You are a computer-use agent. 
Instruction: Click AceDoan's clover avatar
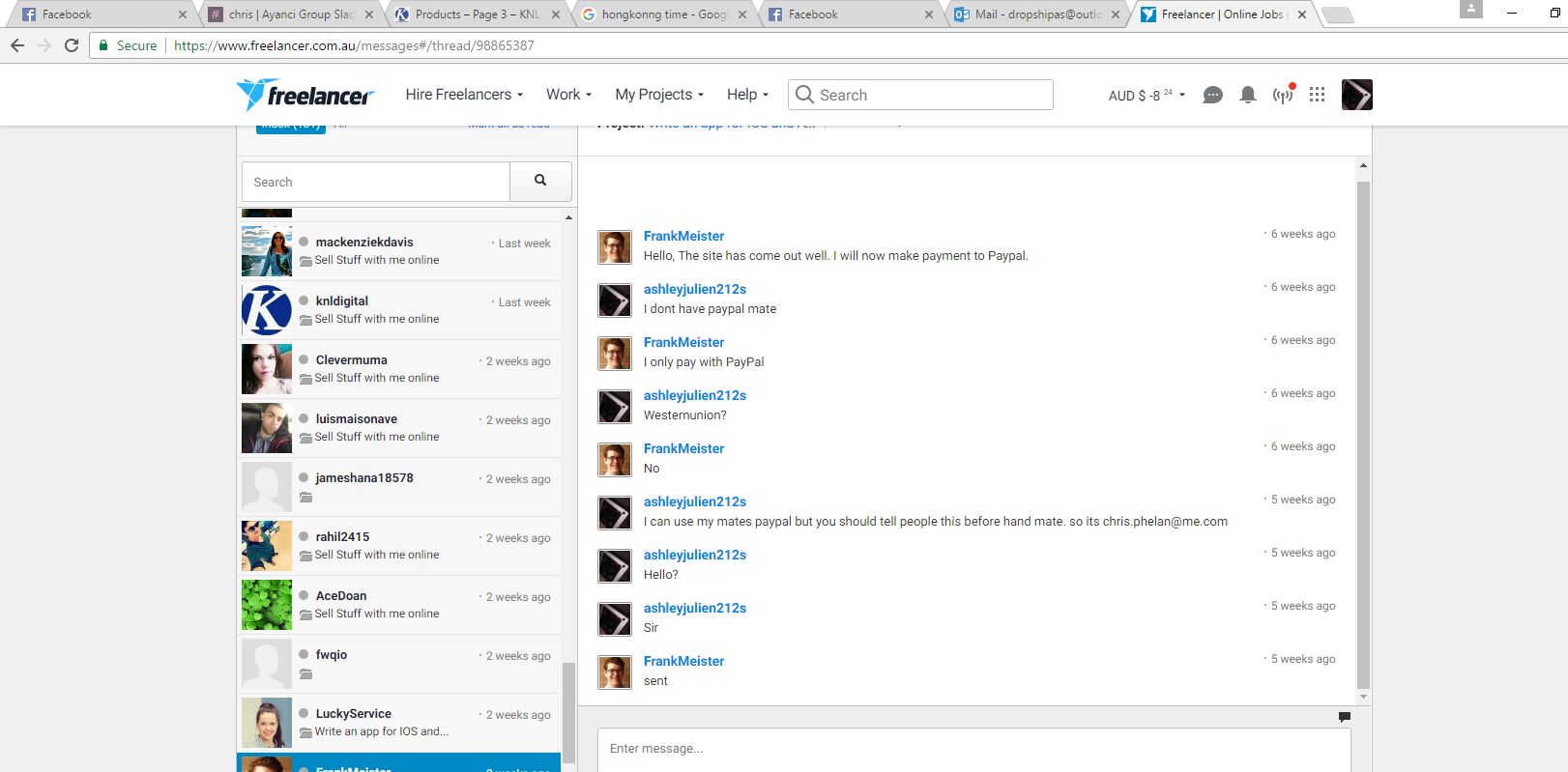pos(267,605)
